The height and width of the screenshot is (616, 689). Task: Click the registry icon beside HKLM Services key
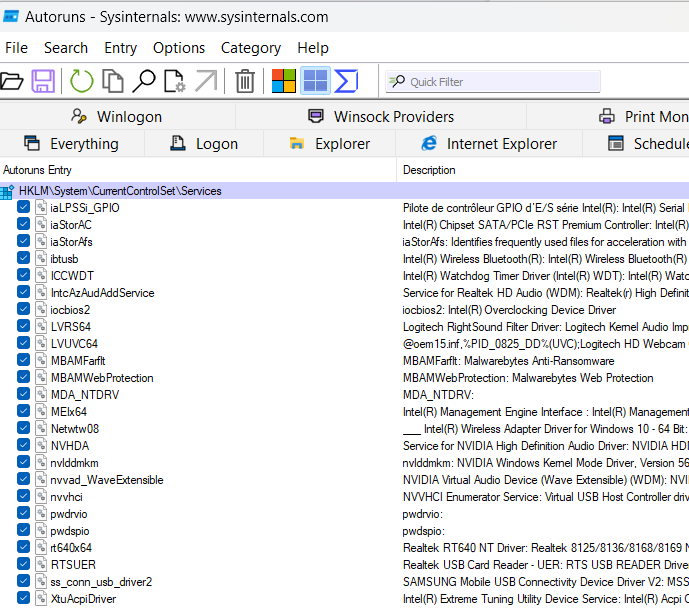pyautogui.click(x=7, y=192)
